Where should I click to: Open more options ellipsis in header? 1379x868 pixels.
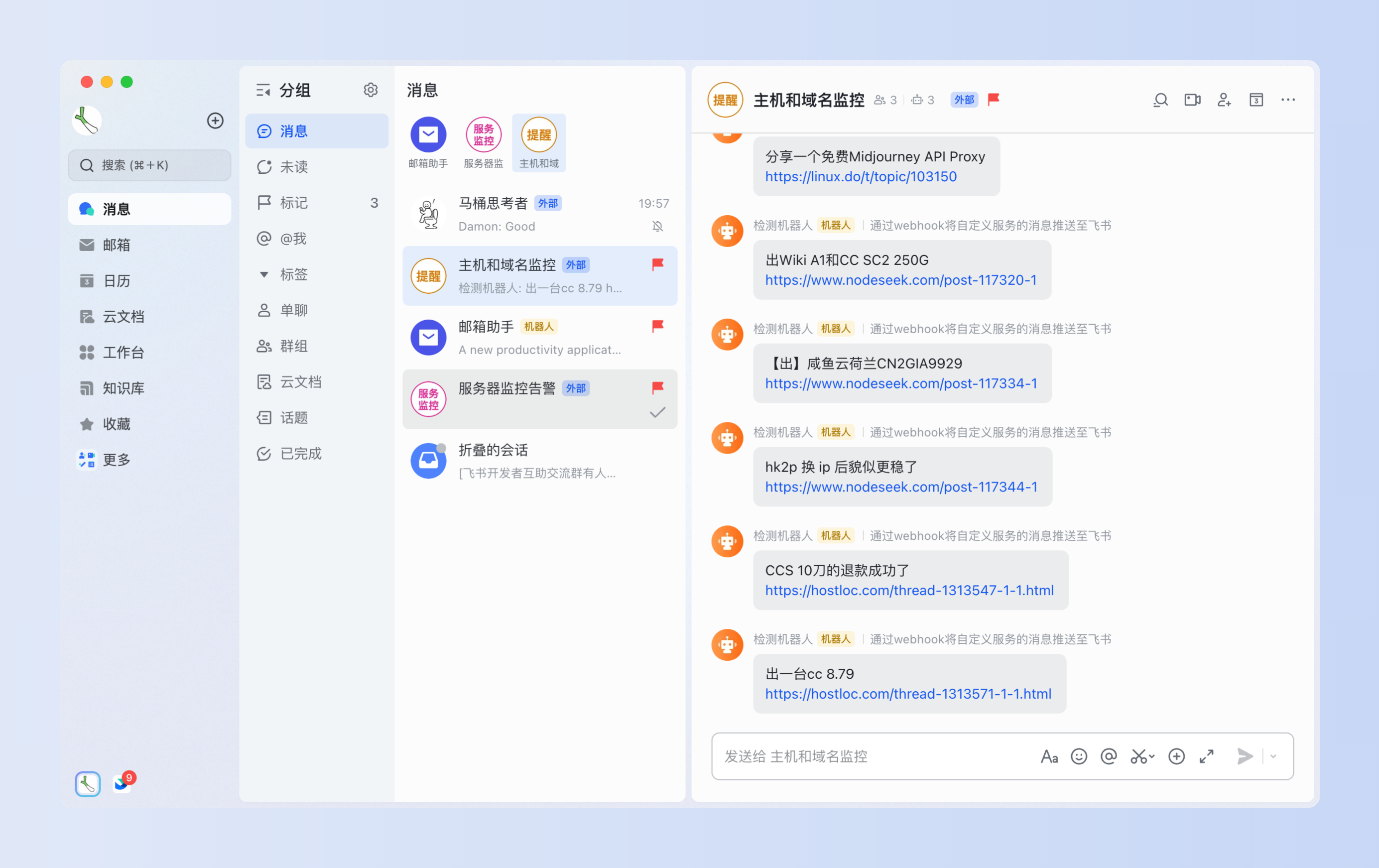pyautogui.click(x=1288, y=100)
